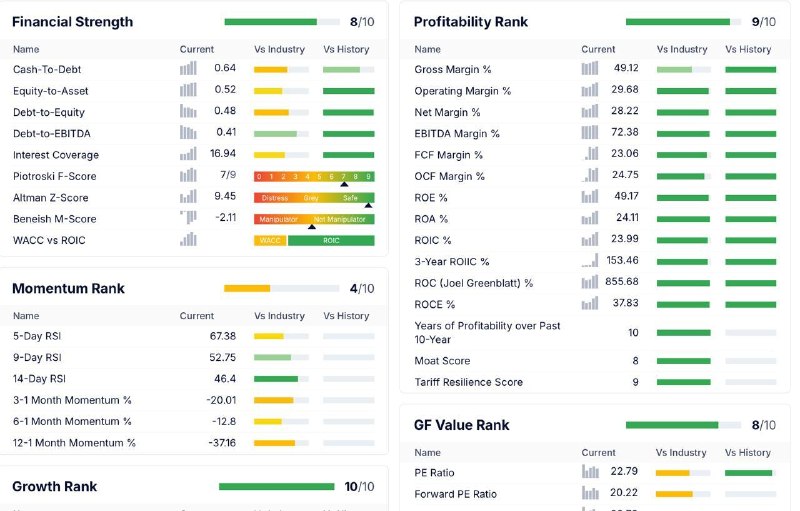Open the Debt-to-Equity sparkline chart icon
800x511 pixels.
click(188, 112)
